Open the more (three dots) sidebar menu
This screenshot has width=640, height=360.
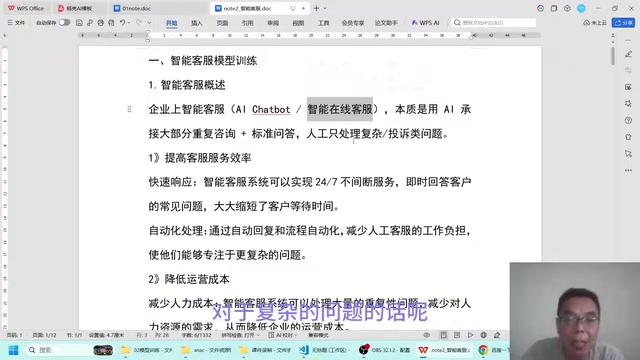(628, 170)
